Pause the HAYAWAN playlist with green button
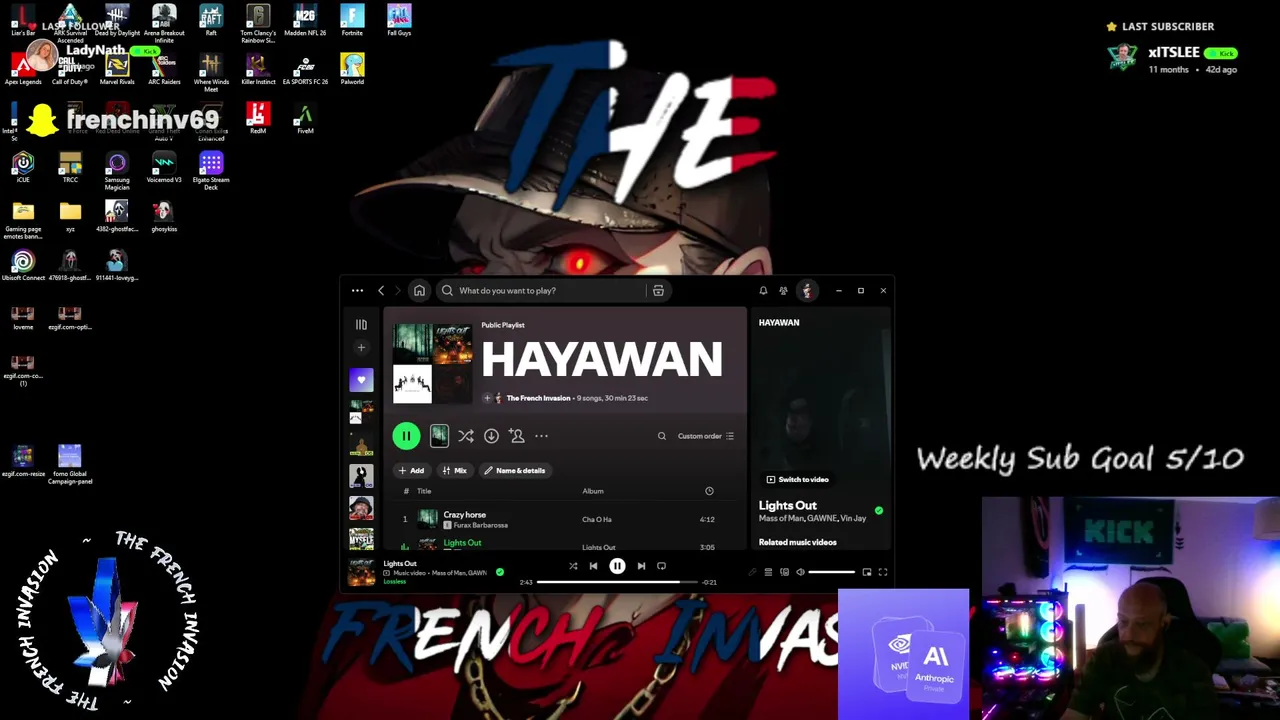Screen dimensions: 1280x720 pos(406,436)
